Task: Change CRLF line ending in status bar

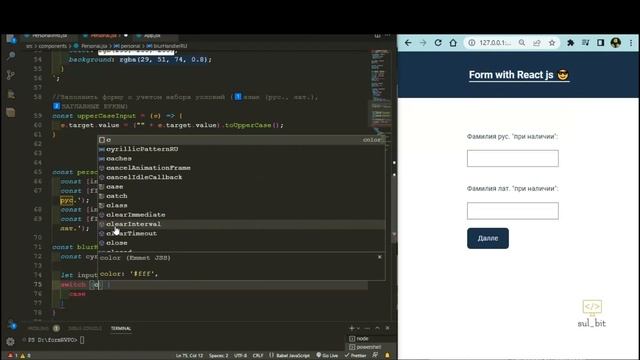Action: pos(258,356)
